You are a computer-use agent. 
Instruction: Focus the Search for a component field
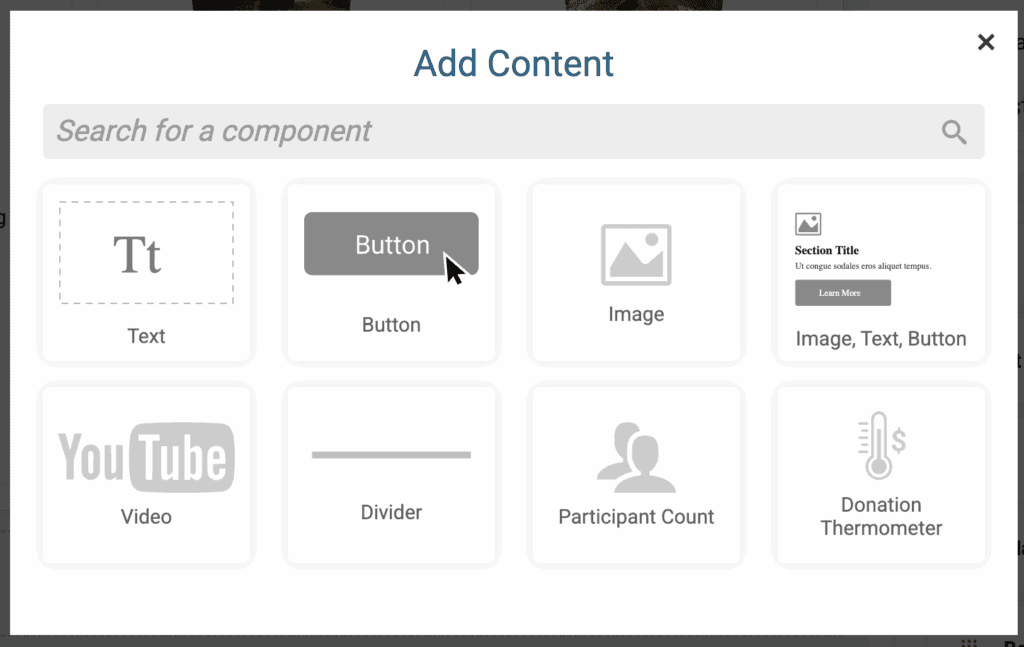point(513,131)
